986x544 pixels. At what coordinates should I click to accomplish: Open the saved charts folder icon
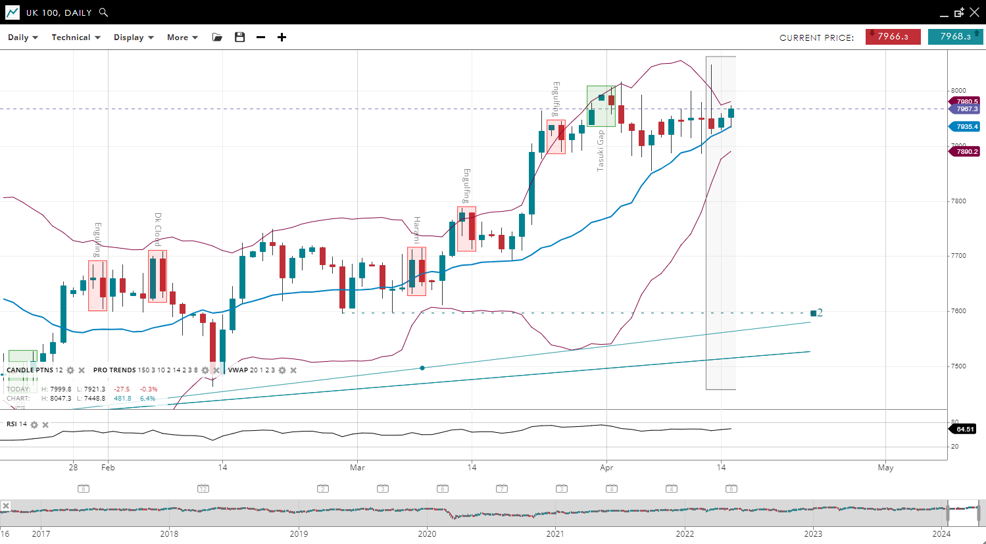pos(217,37)
